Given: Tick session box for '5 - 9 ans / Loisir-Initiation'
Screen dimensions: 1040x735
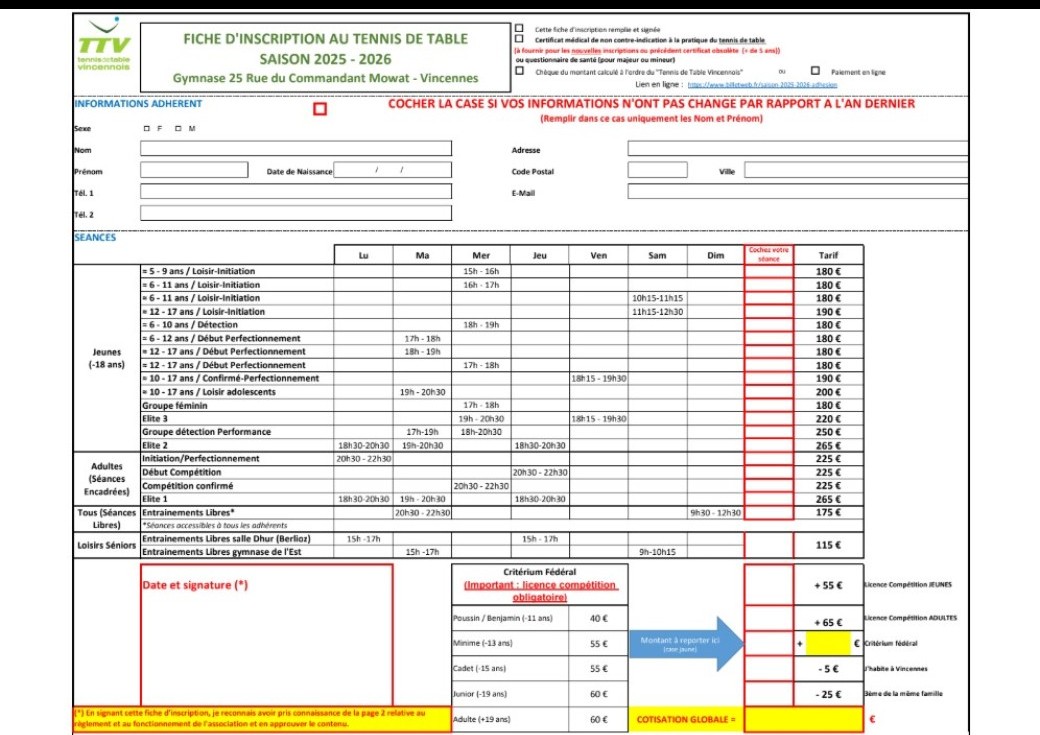Looking at the screenshot, I should [768, 271].
